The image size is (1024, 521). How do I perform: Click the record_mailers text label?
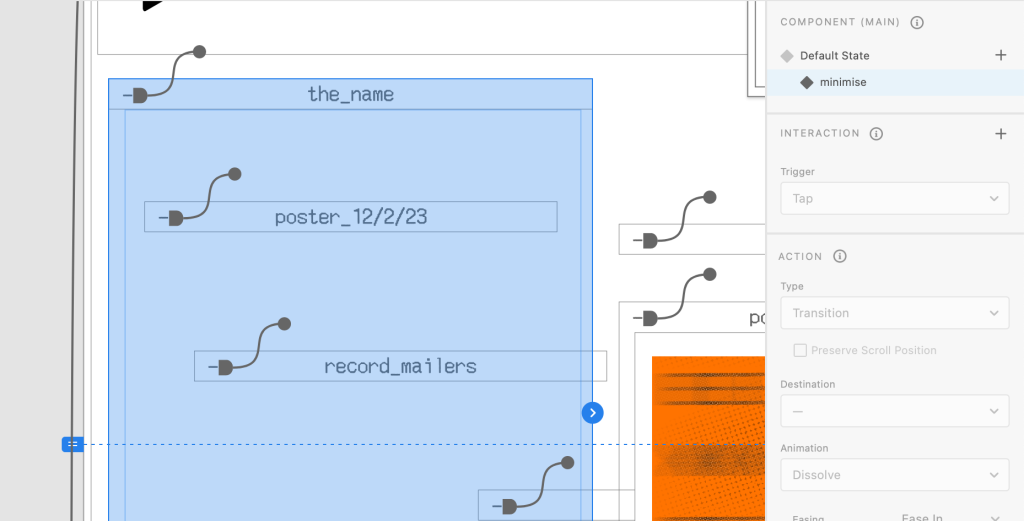[400, 367]
